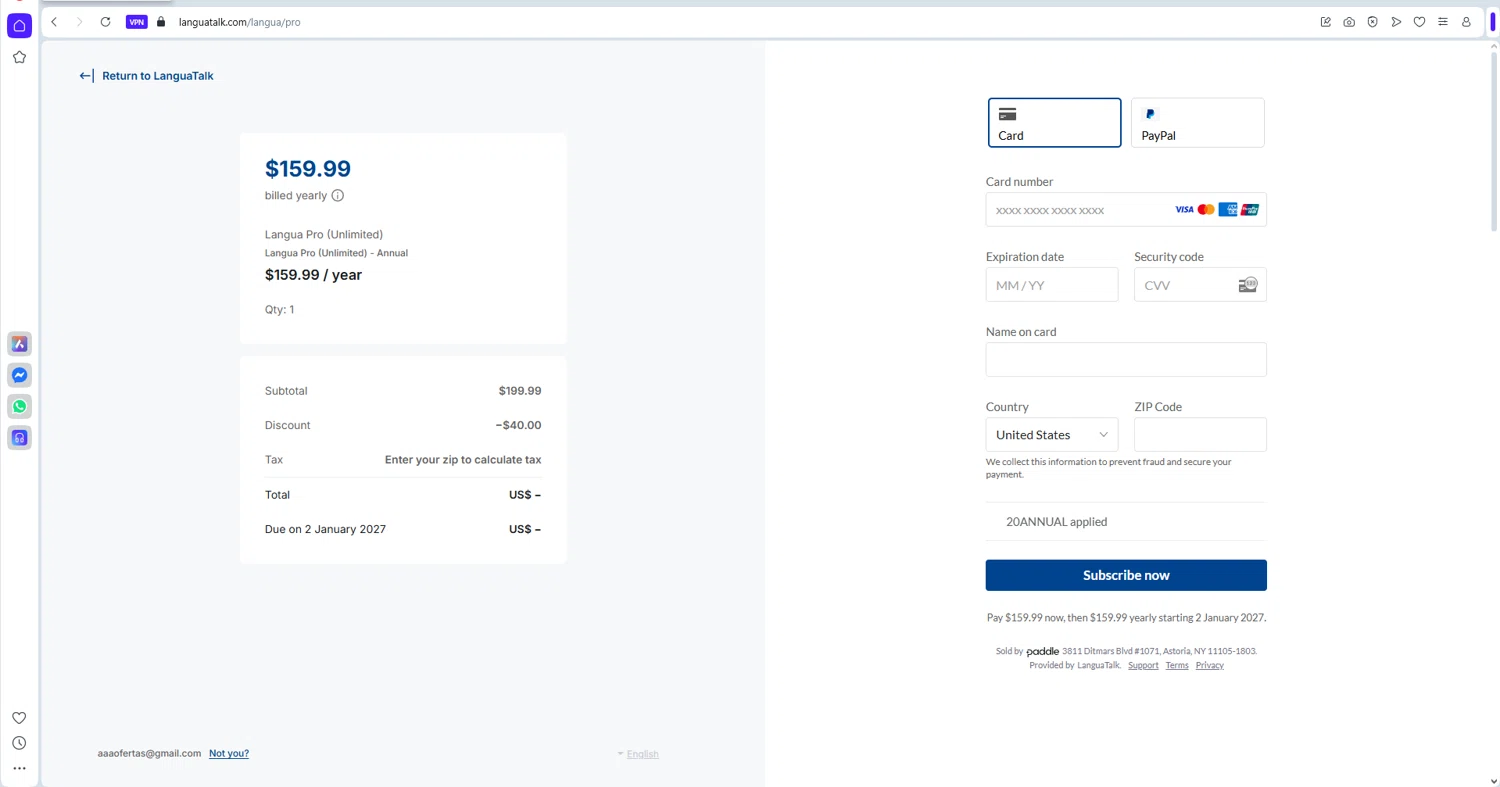View site security padlock info
1500x787 pixels.
pyautogui.click(x=161, y=22)
